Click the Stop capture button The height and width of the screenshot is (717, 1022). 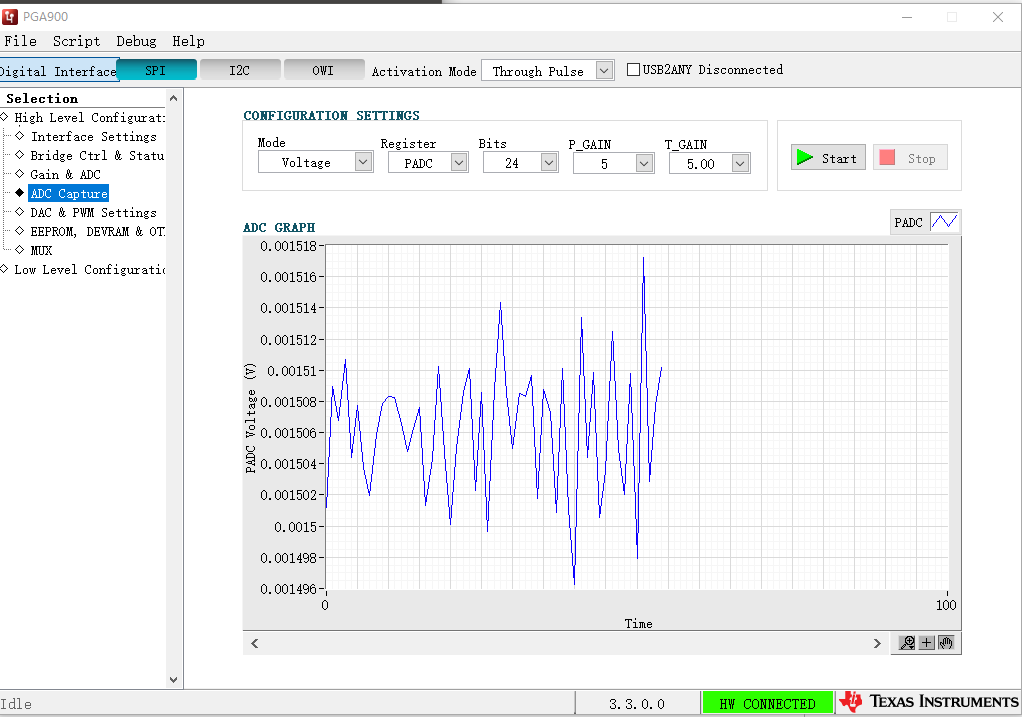pos(910,158)
